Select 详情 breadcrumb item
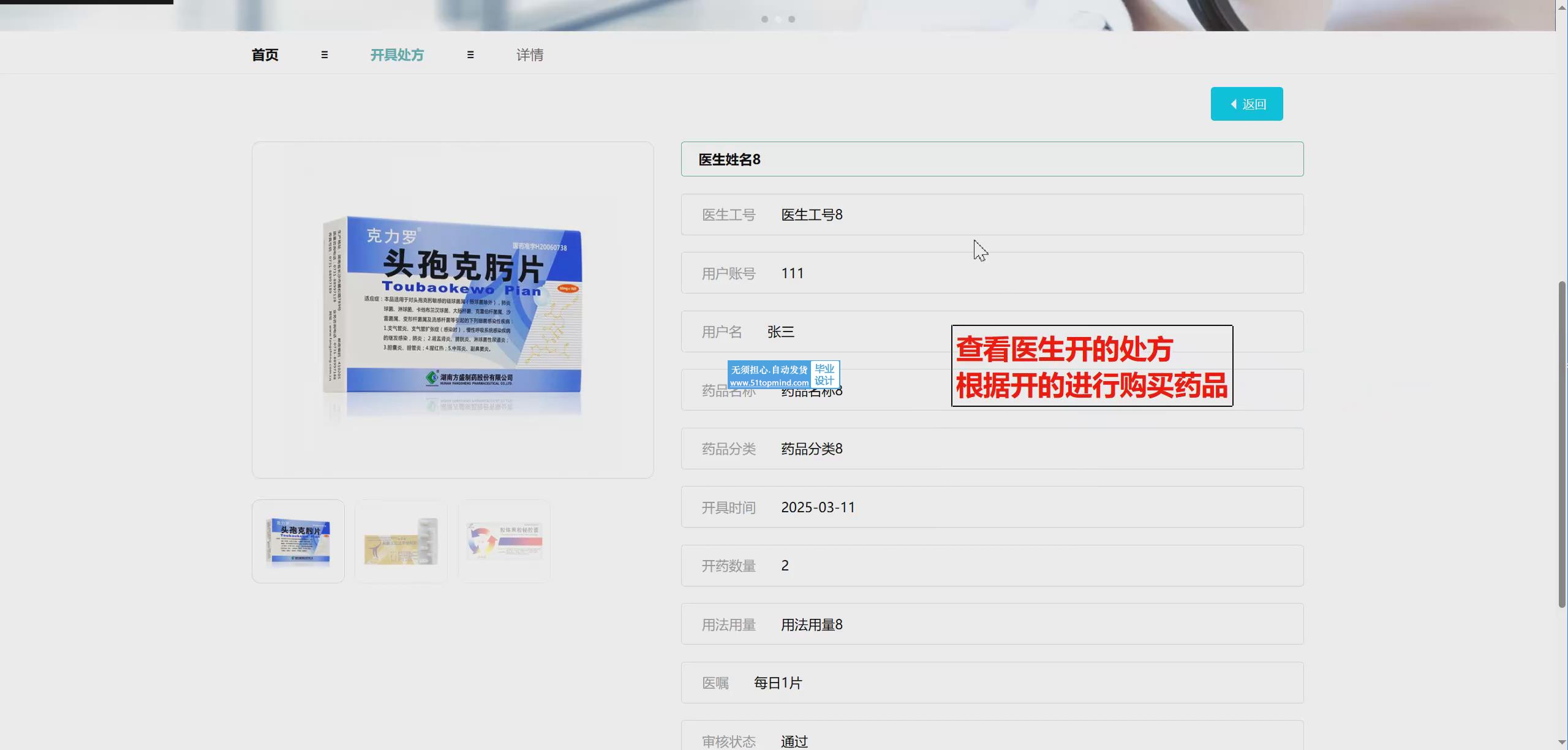Image resolution: width=1568 pixels, height=750 pixels. point(530,55)
